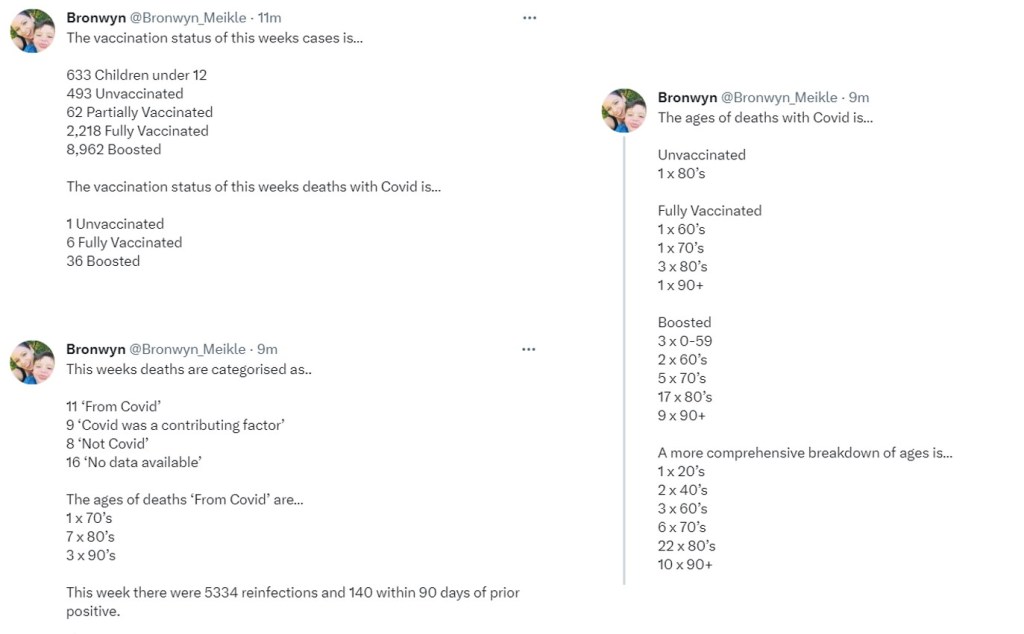Screen dimensions: 1024x634
Task: Click the '5334 reinfections' sentence in the tweet
Action: point(292,593)
